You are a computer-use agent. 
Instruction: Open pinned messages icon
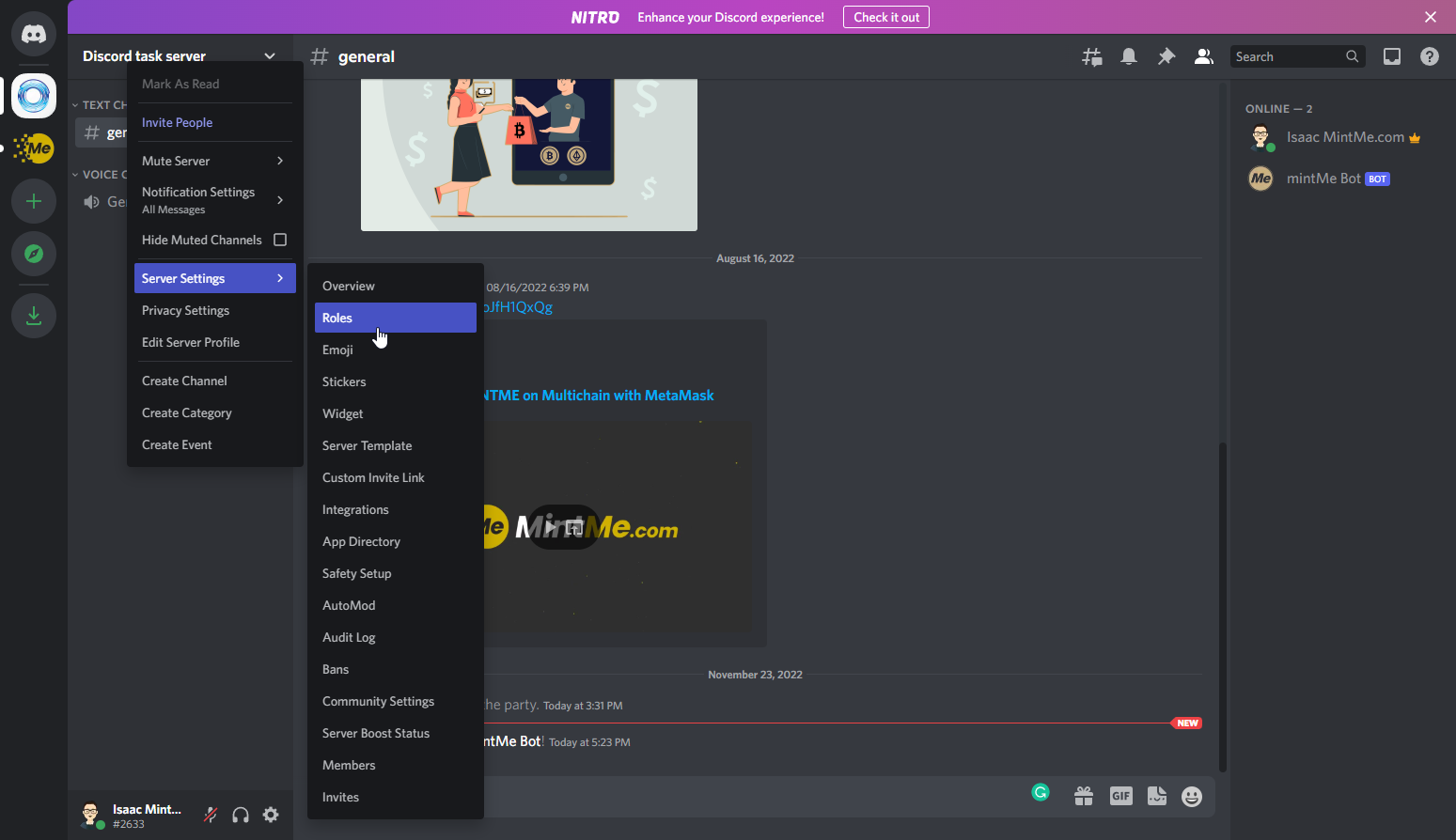pyautogui.click(x=1166, y=56)
